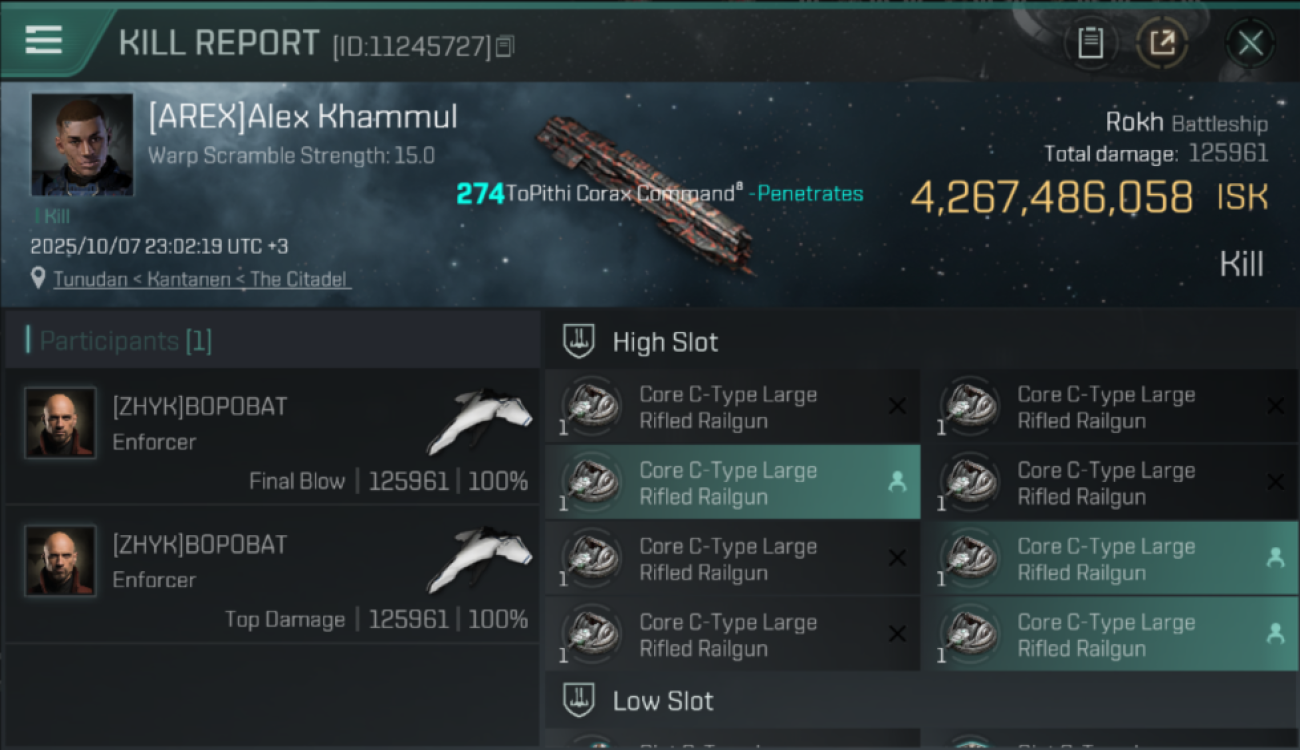Click the person icon on left-column highlighted railgun
The width and height of the screenshot is (1300, 750).
(x=897, y=482)
